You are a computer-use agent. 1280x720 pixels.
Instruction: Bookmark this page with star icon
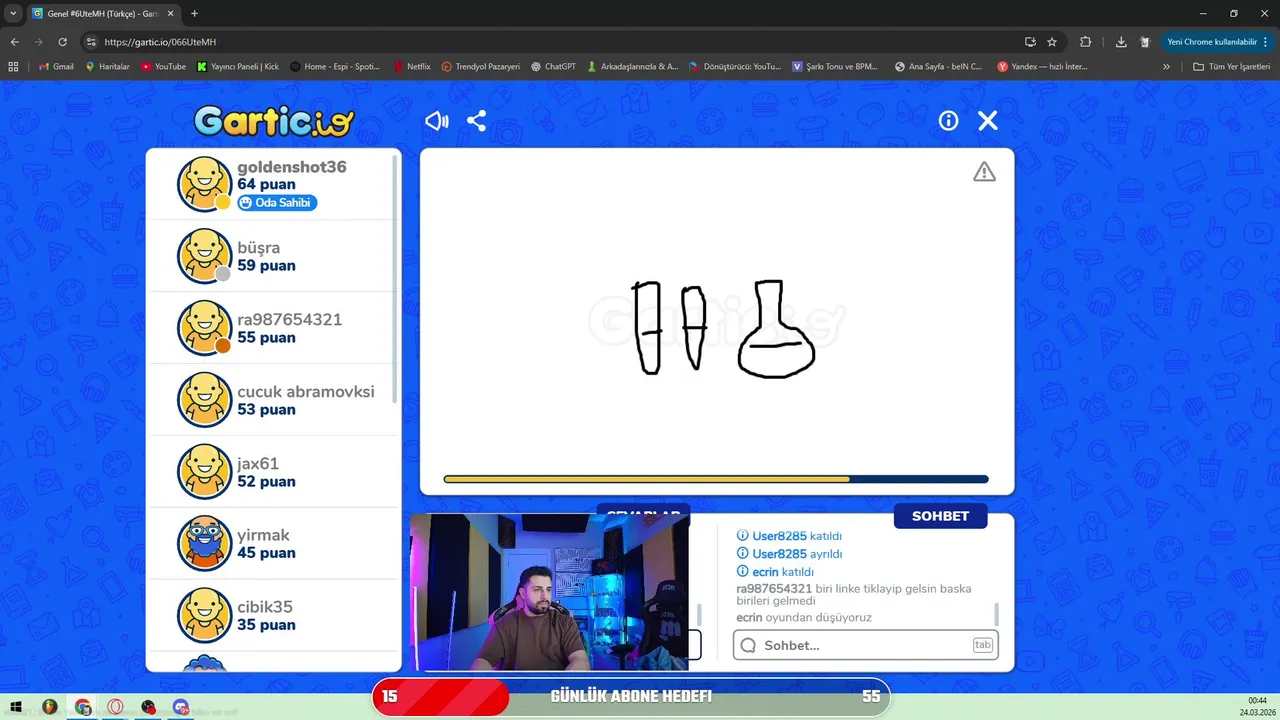click(1052, 42)
